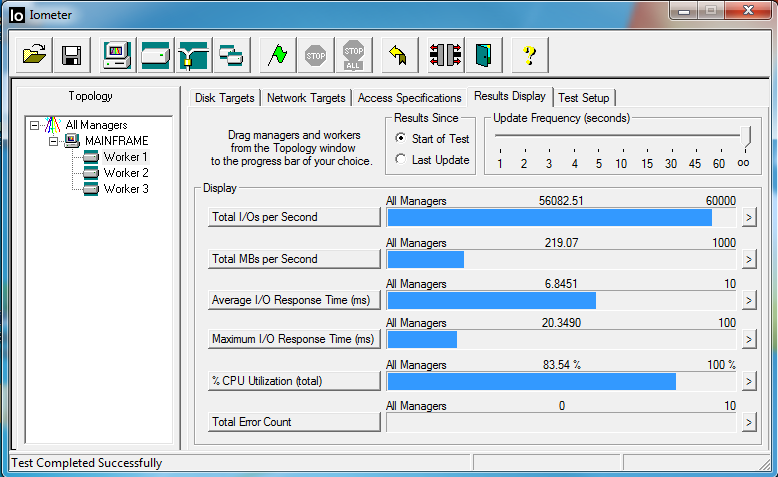
Task: Select Worker 3 in the topology tree
Action: 126,189
